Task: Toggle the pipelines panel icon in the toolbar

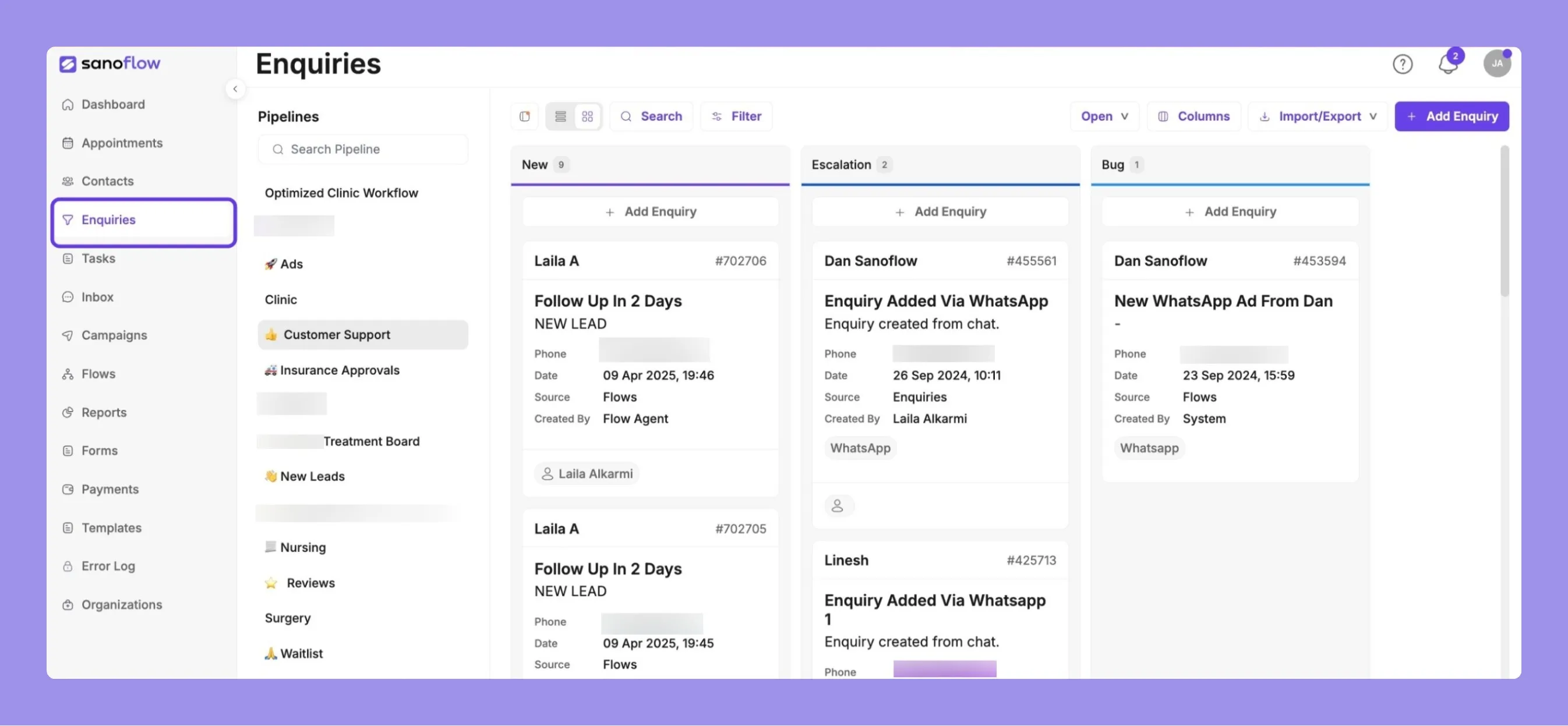Action: pos(524,116)
